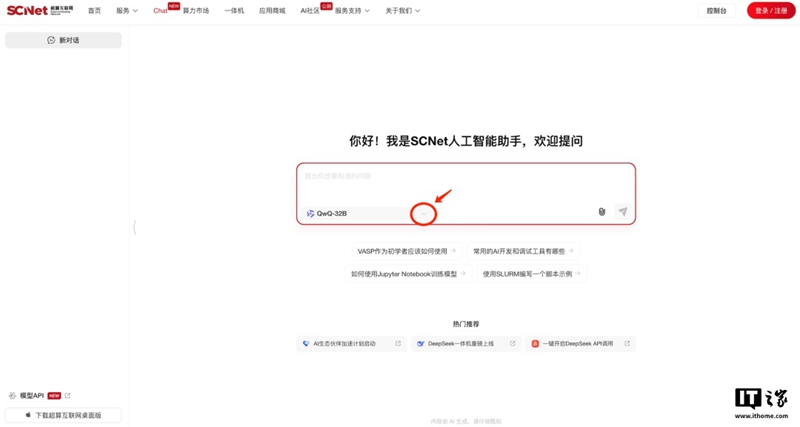Expand the 关于我们 dropdown menu

[x=402, y=11]
